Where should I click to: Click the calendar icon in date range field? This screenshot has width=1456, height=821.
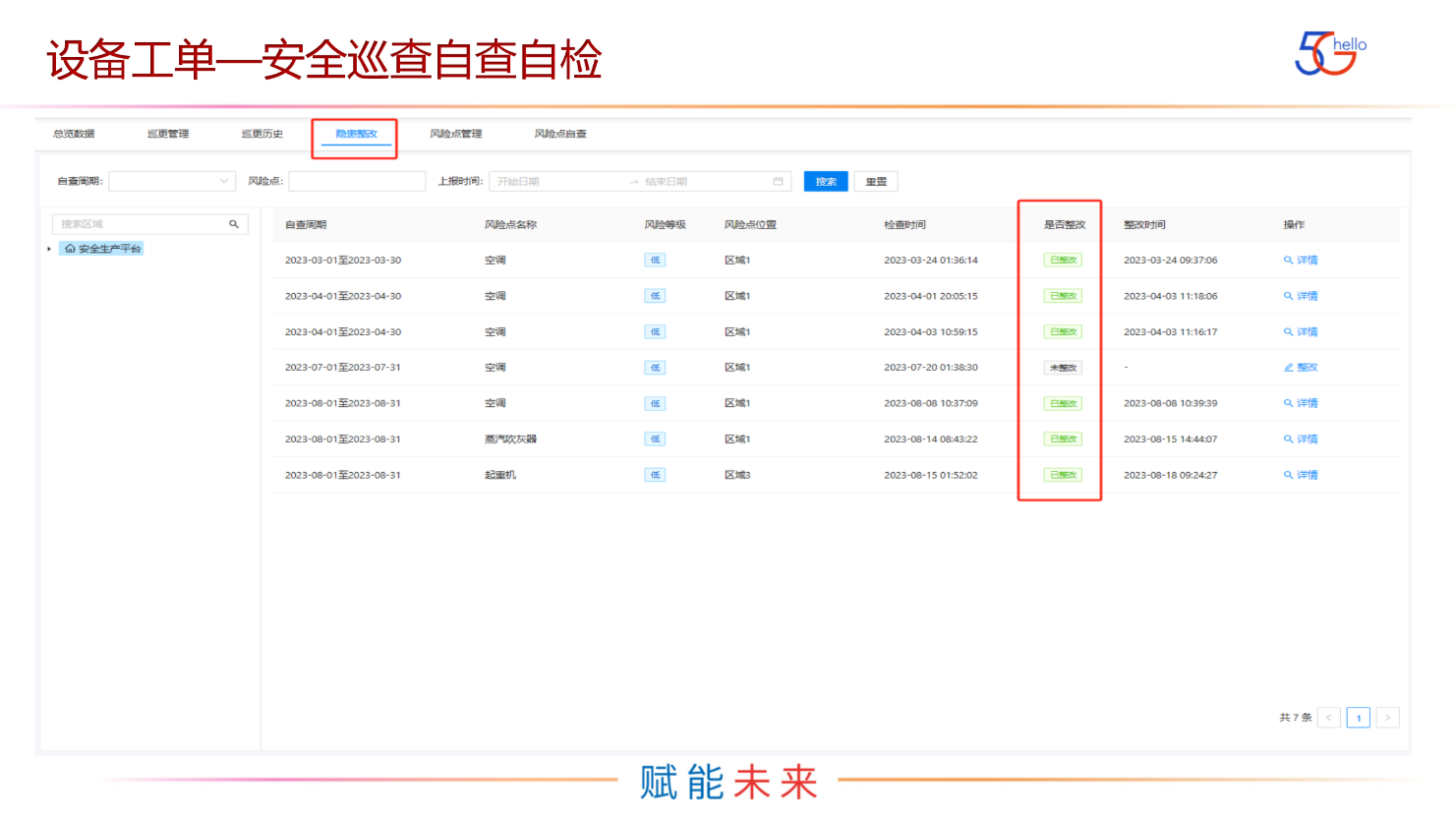click(778, 182)
